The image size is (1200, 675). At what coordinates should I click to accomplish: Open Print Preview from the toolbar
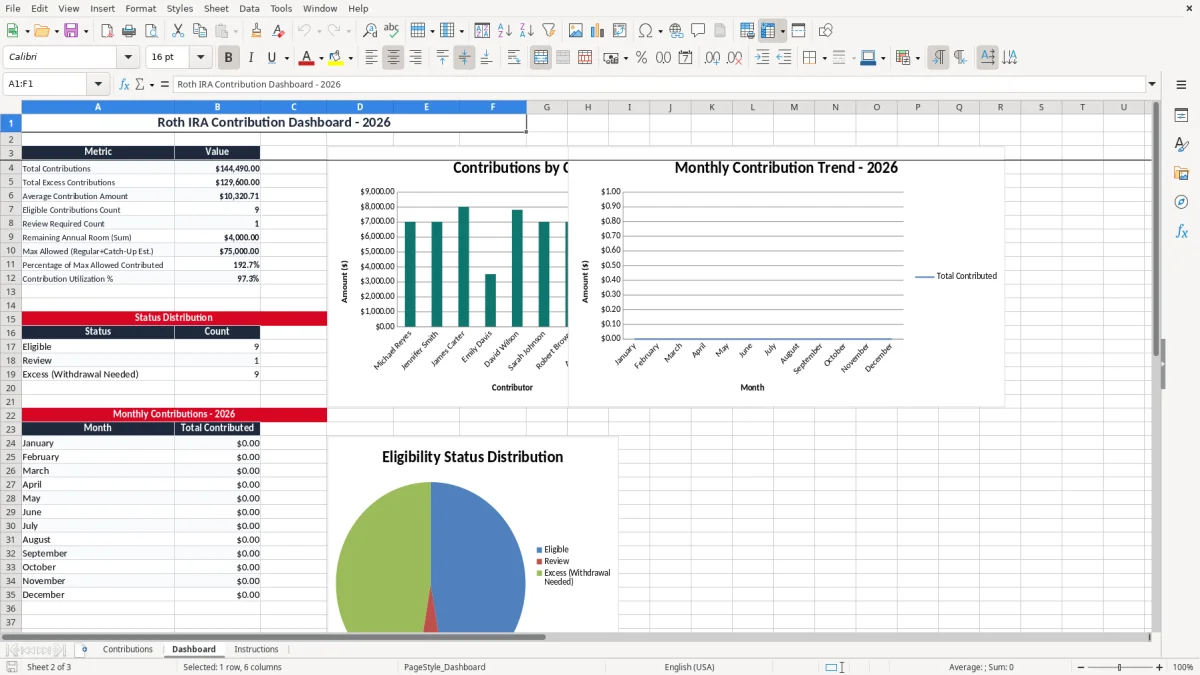[x=151, y=31]
